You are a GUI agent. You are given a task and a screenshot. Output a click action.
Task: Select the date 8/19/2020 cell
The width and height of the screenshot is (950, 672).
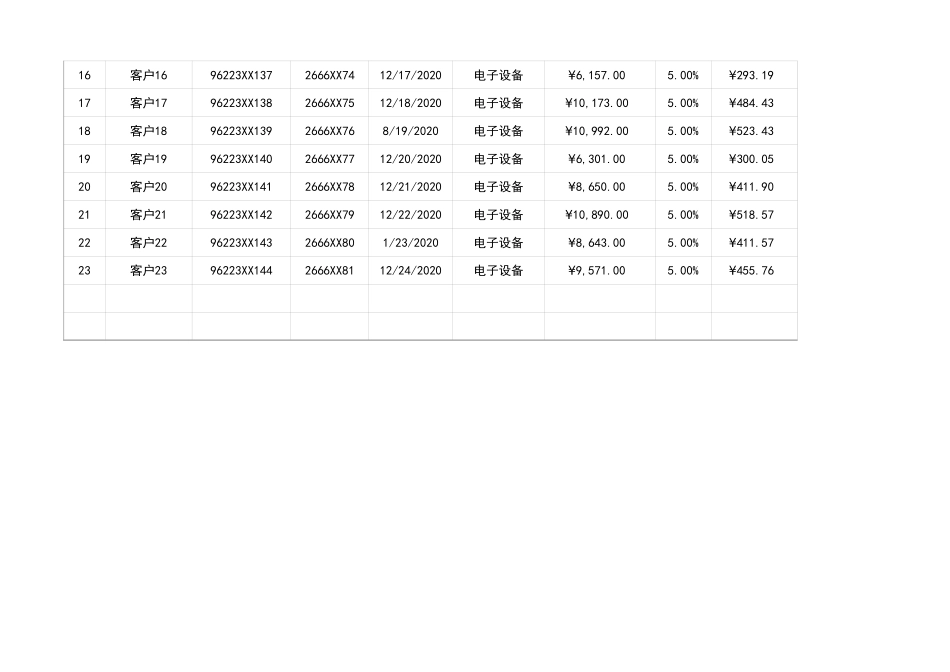click(410, 130)
